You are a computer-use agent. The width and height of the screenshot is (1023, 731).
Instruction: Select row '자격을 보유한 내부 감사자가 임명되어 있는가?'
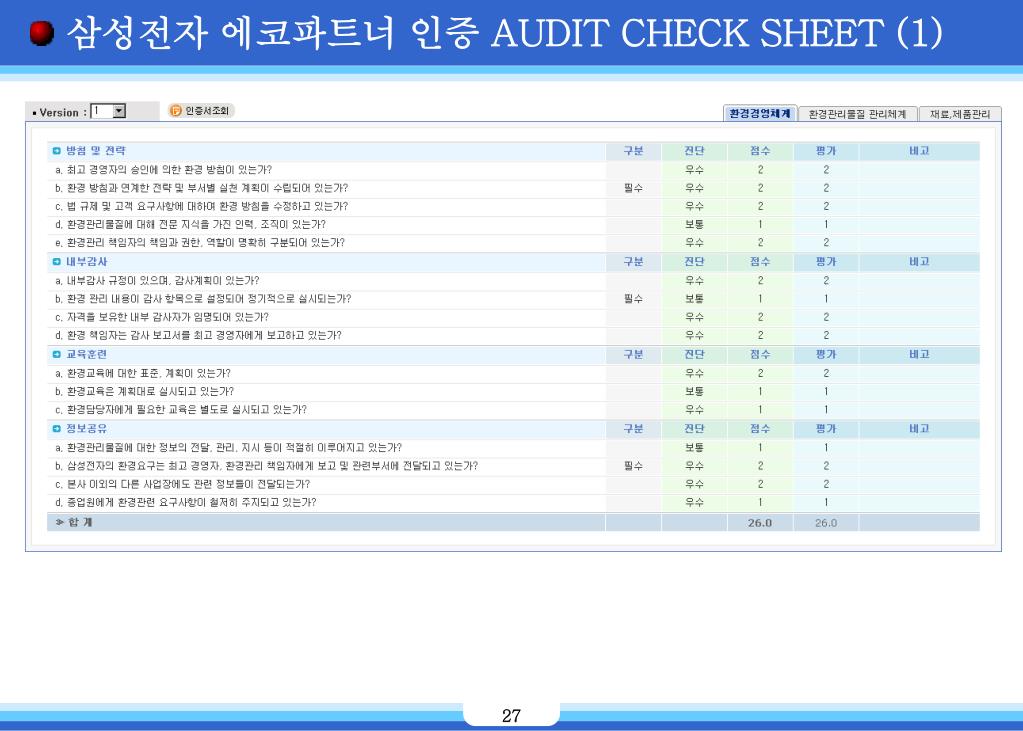click(513, 317)
